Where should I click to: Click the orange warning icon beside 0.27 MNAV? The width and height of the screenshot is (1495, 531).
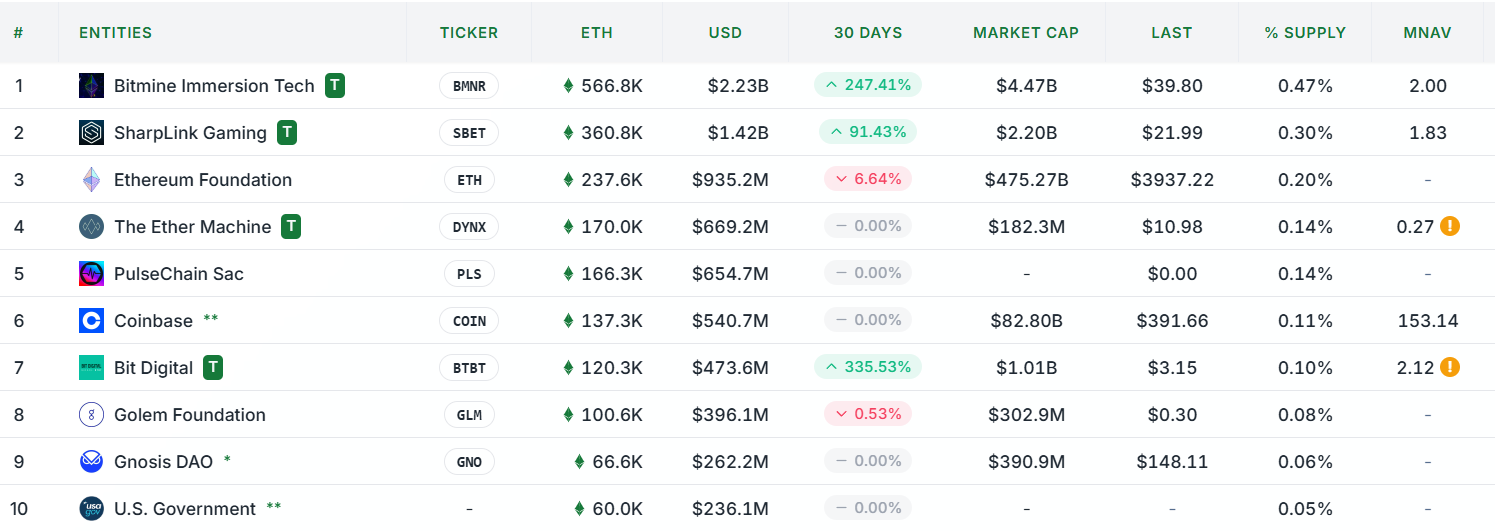(x=1449, y=227)
